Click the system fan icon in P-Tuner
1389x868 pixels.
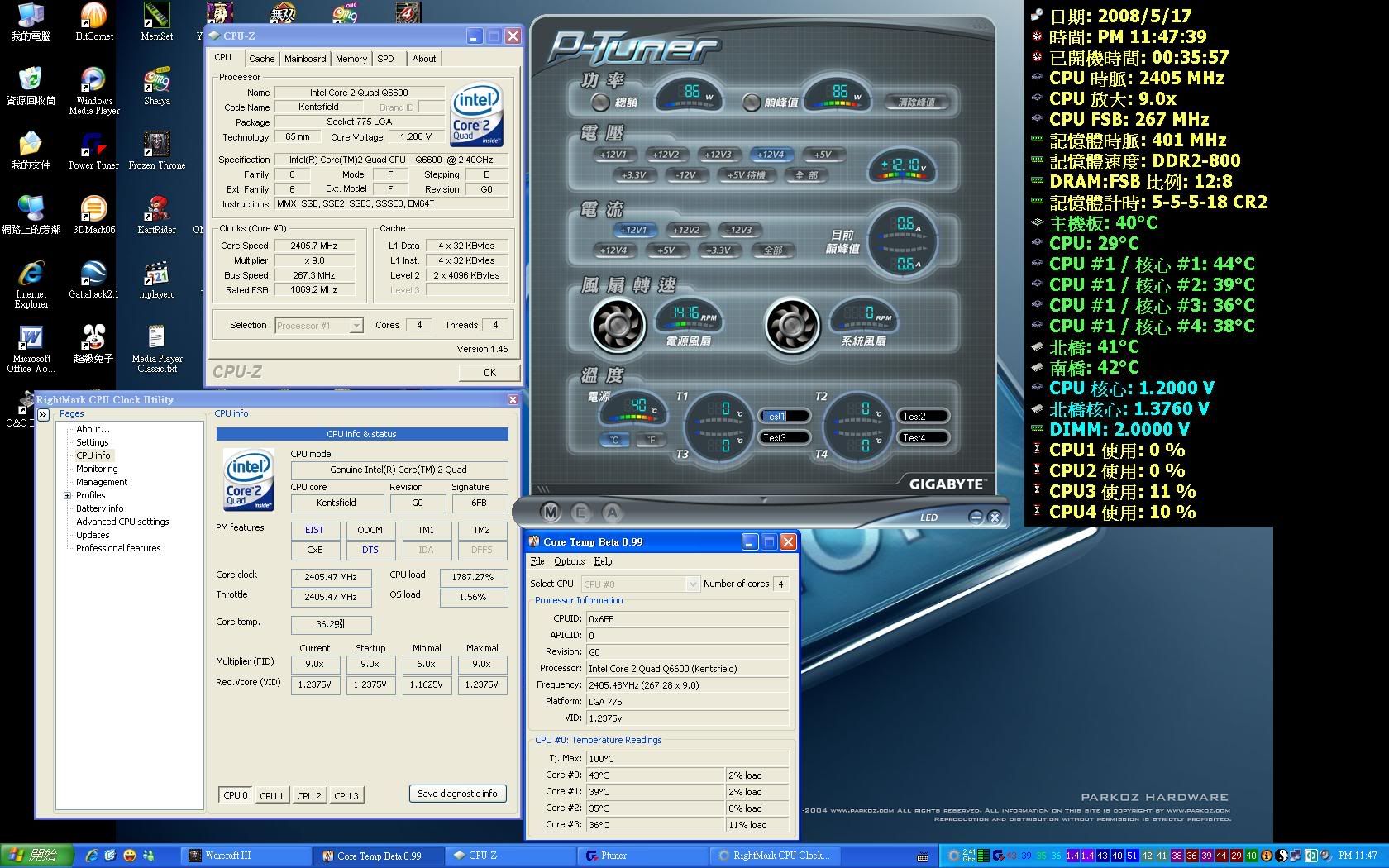792,325
